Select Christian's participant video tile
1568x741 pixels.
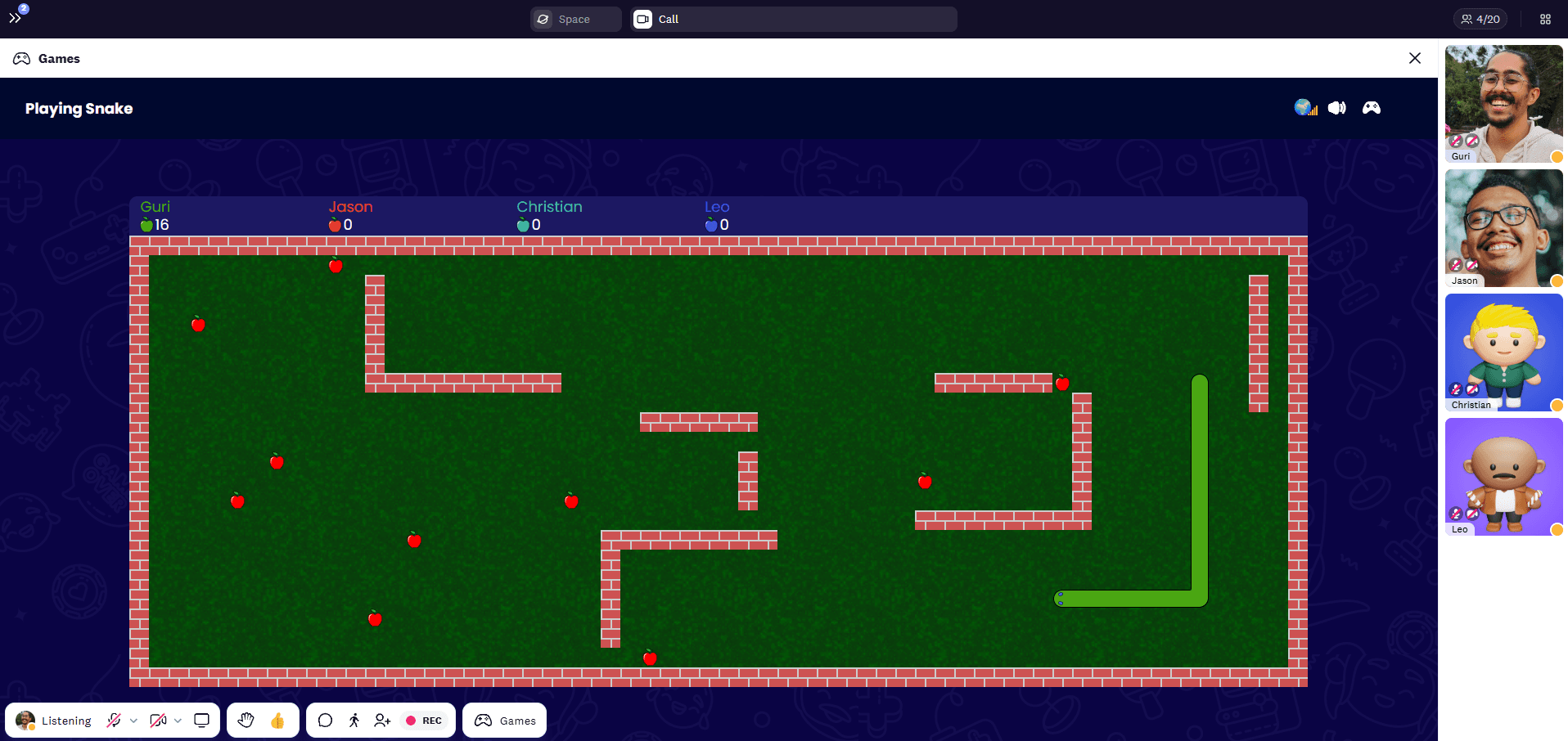point(1503,353)
